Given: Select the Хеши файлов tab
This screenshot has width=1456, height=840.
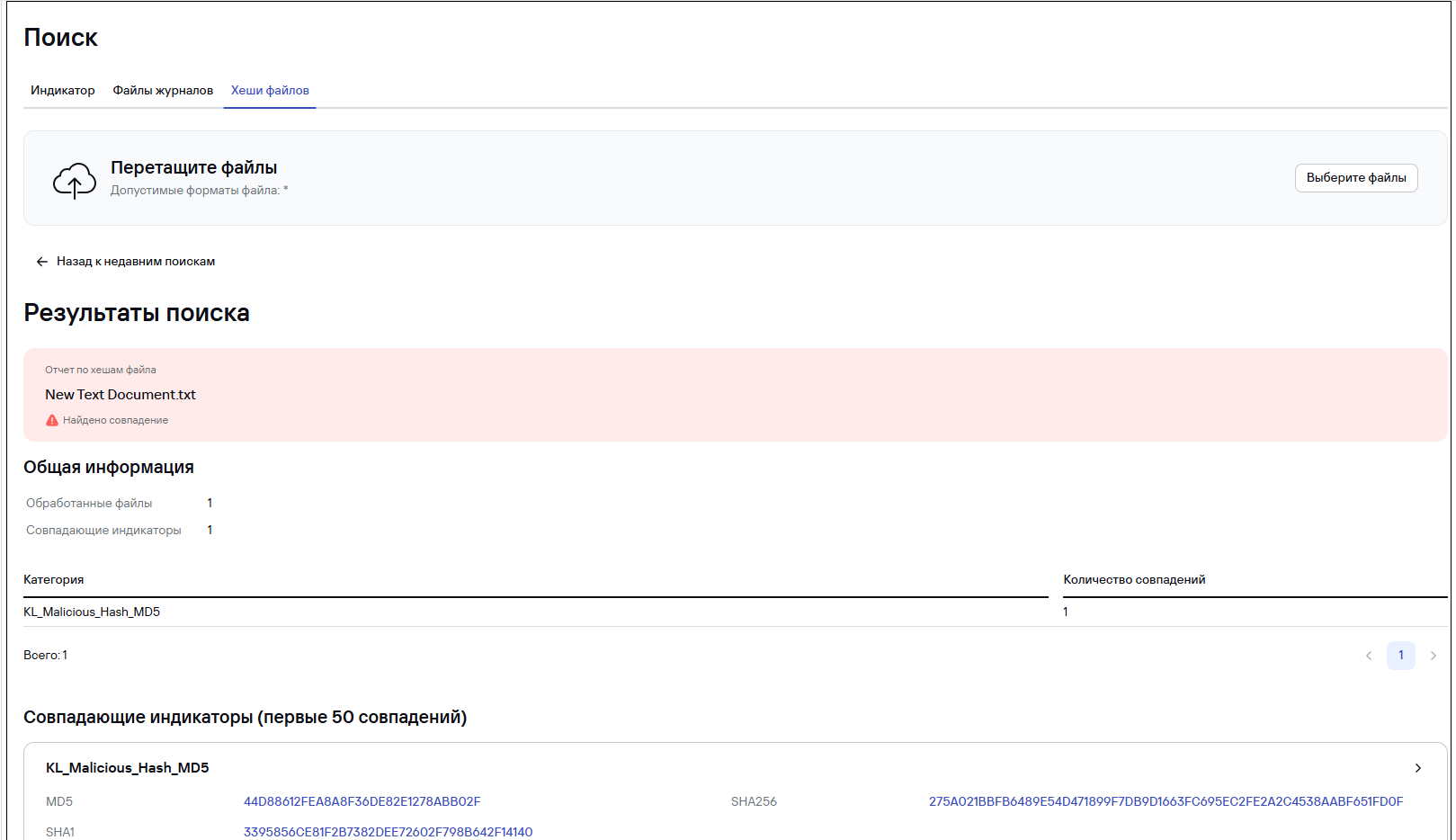Looking at the screenshot, I should coord(270,90).
